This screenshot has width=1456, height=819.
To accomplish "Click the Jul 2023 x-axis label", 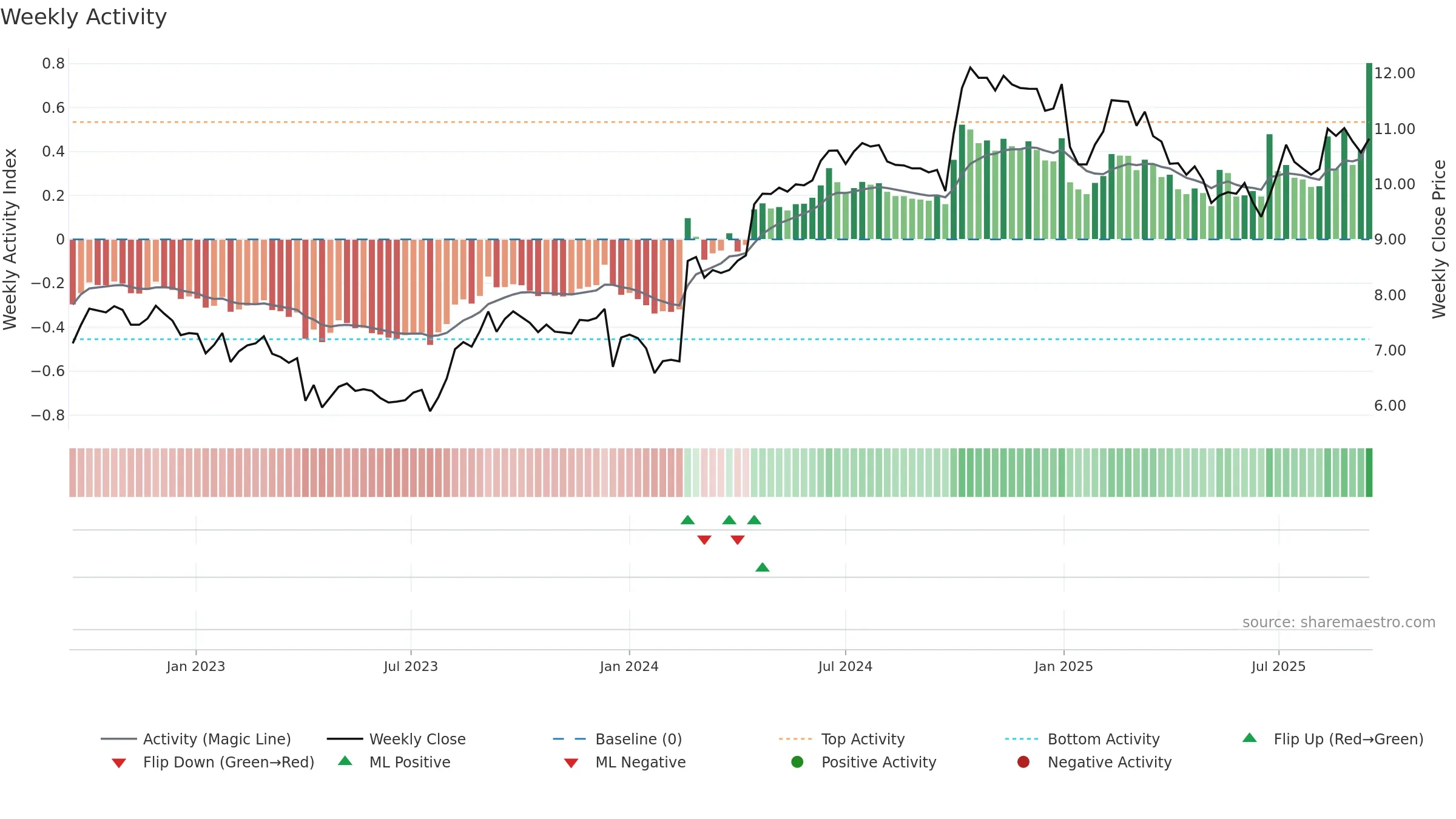I will pyautogui.click(x=411, y=666).
